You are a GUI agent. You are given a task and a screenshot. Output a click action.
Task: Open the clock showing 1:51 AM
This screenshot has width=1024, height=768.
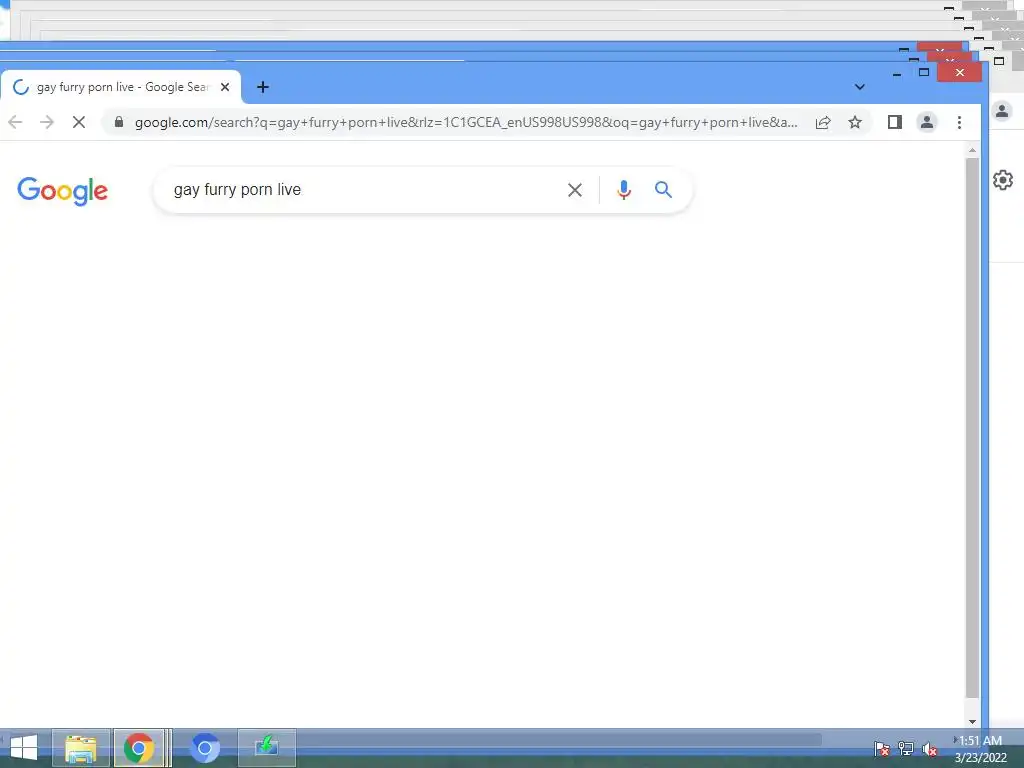(x=980, y=748)
